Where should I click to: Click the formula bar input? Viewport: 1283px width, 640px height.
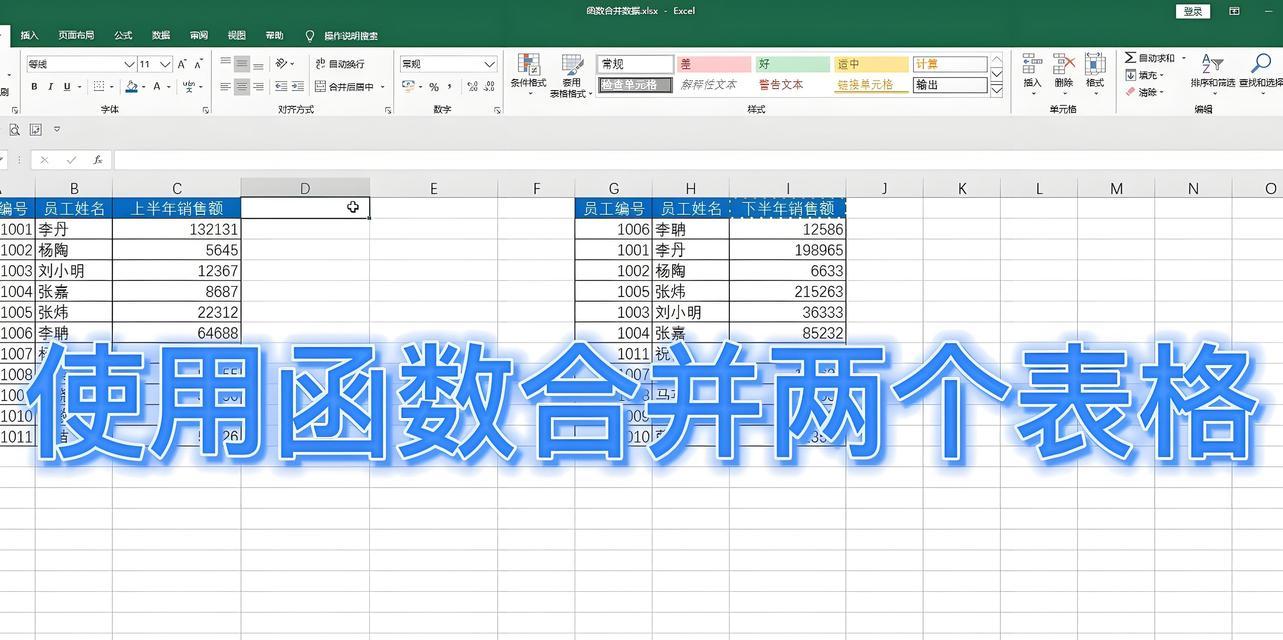[698, 160]
